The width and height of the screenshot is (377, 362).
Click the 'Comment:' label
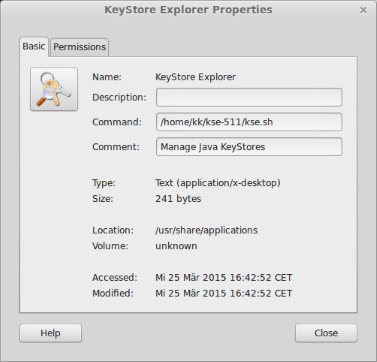click(116, 147)
